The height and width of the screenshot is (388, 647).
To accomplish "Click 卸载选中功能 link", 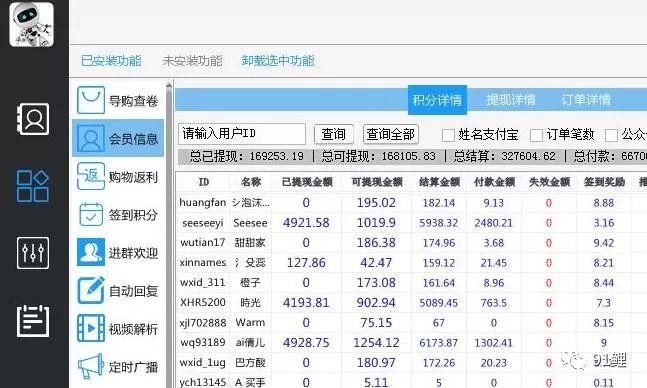I will click(x=278, y=61).
